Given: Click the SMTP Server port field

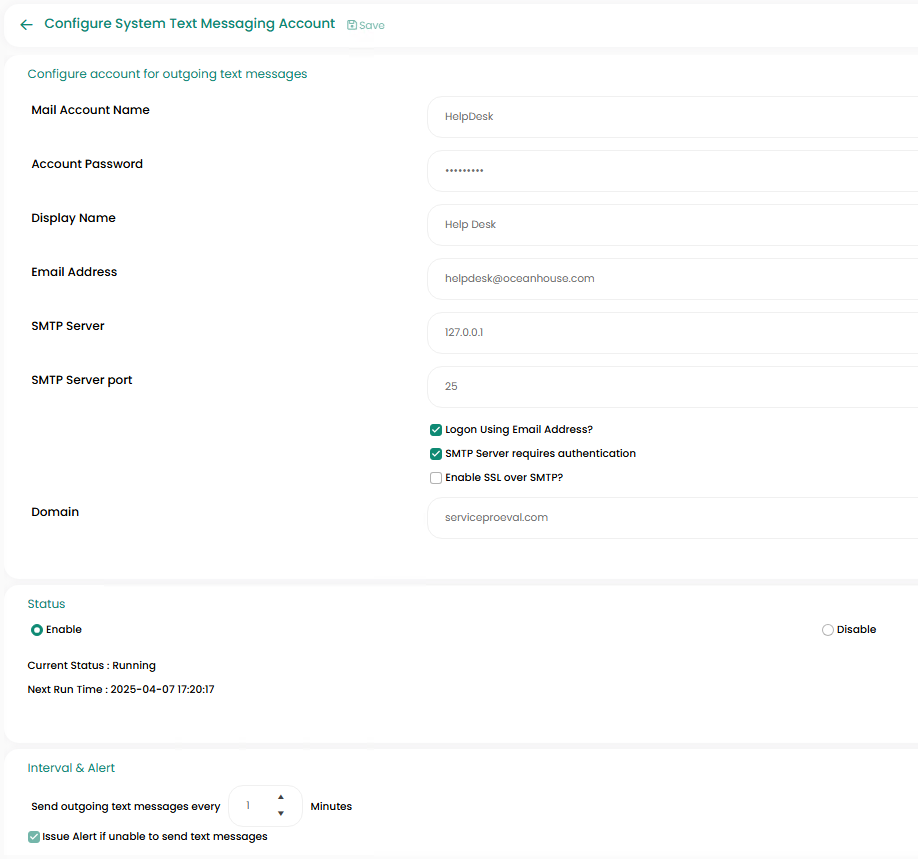Looking at the screenshot, I should pos(672,387).
